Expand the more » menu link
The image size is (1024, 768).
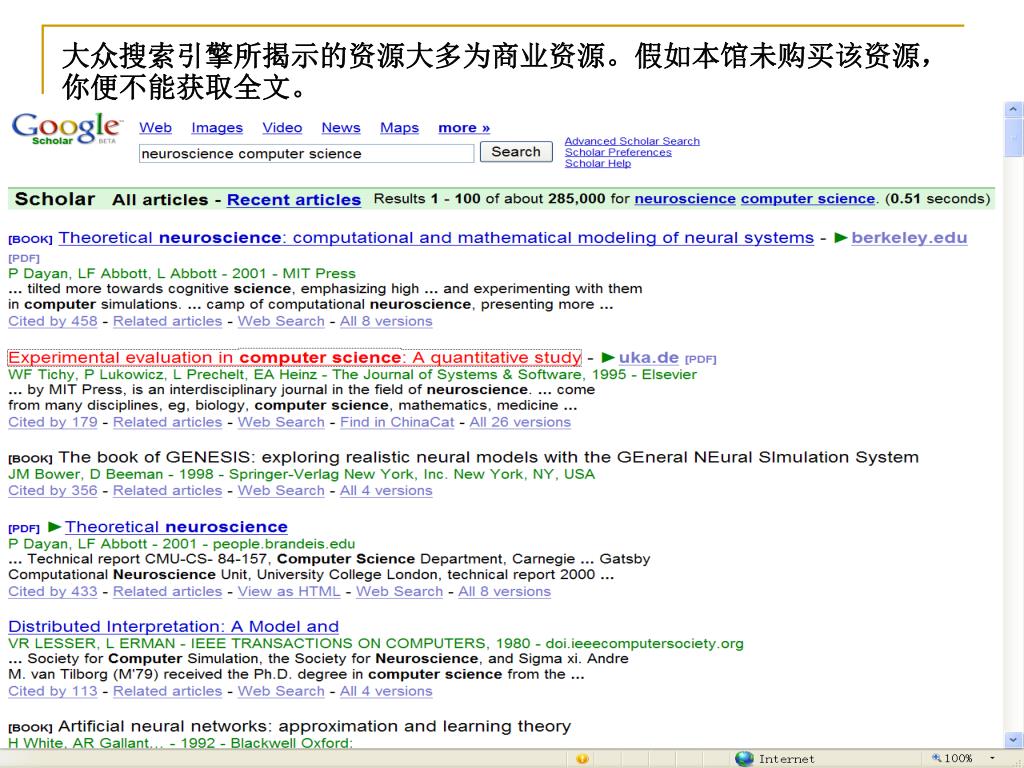464,128
